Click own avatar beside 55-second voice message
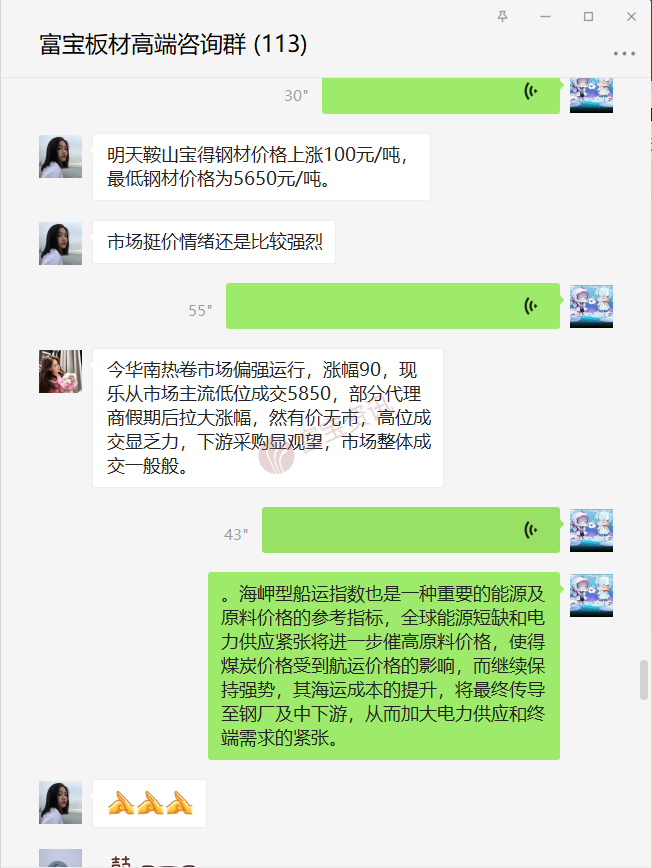 tap(591, 307)
